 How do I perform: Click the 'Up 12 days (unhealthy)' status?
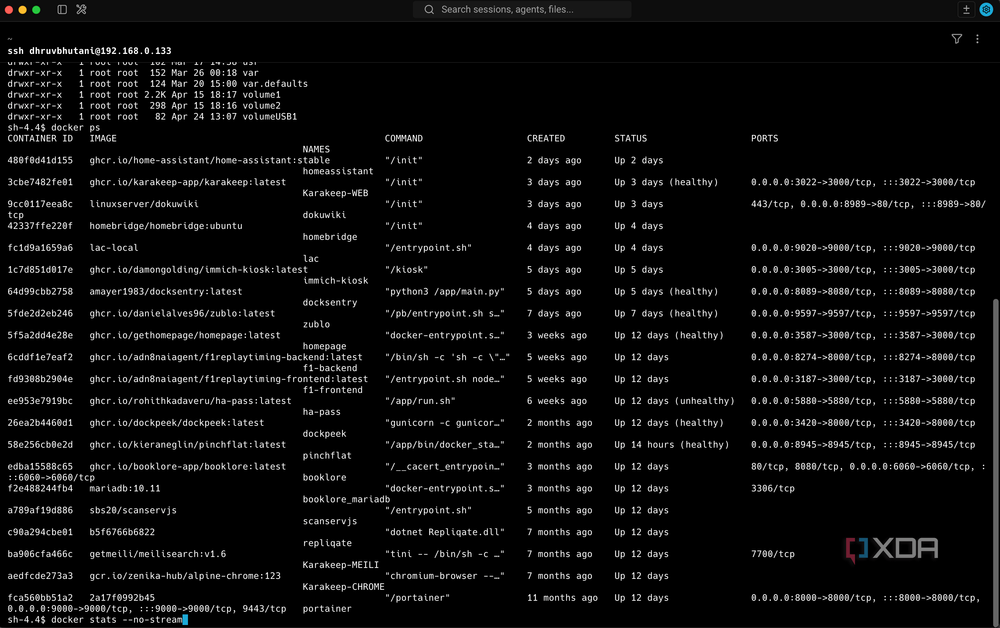pyautogui.click(x=674, y=400)
